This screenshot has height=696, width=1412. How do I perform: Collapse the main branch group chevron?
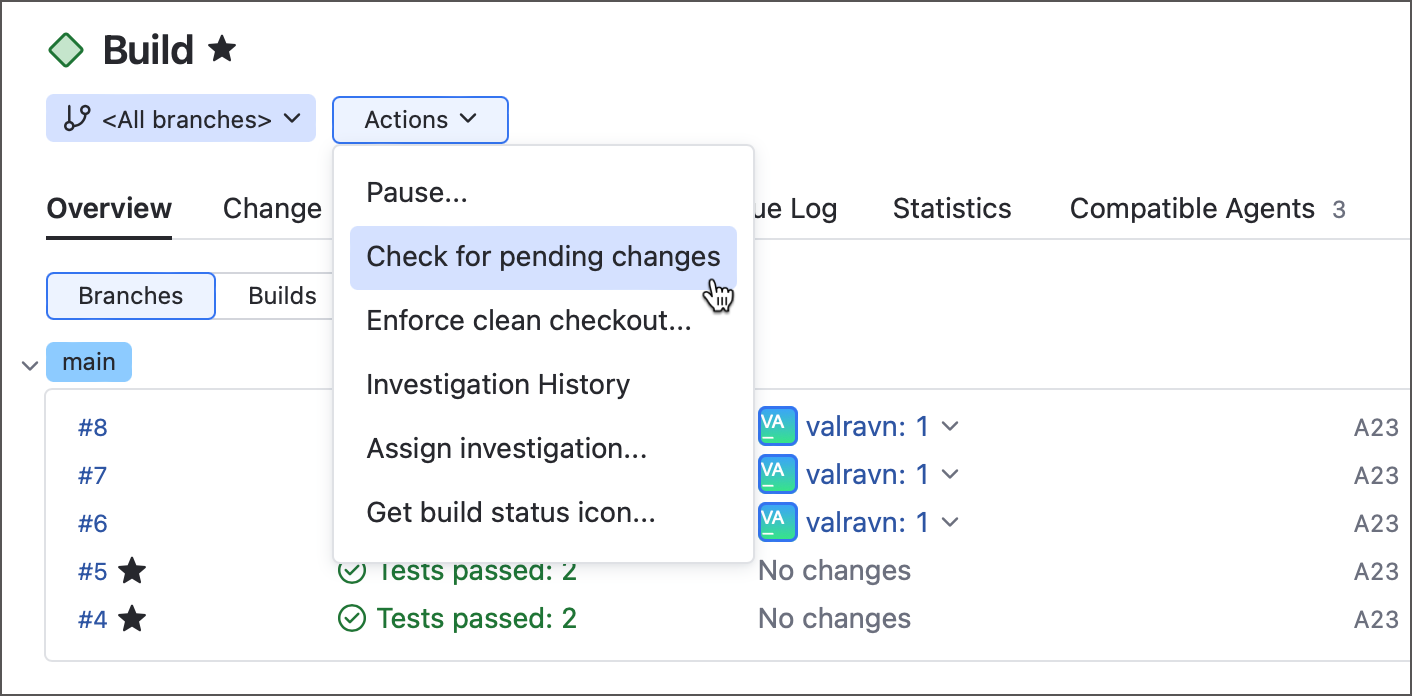point(30,365)
